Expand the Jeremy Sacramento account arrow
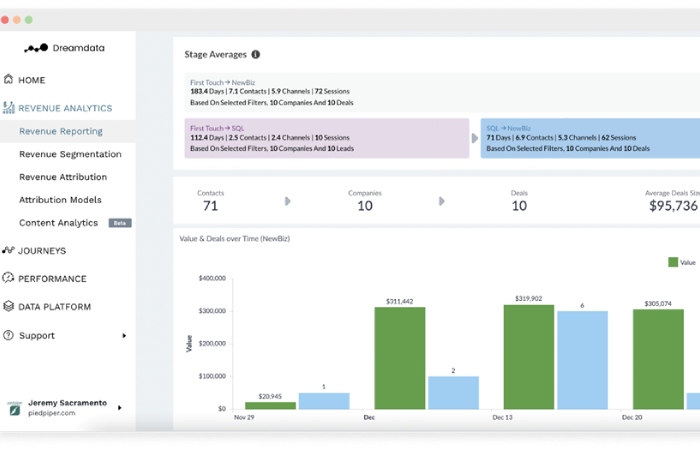 click(x=120, y=408)
